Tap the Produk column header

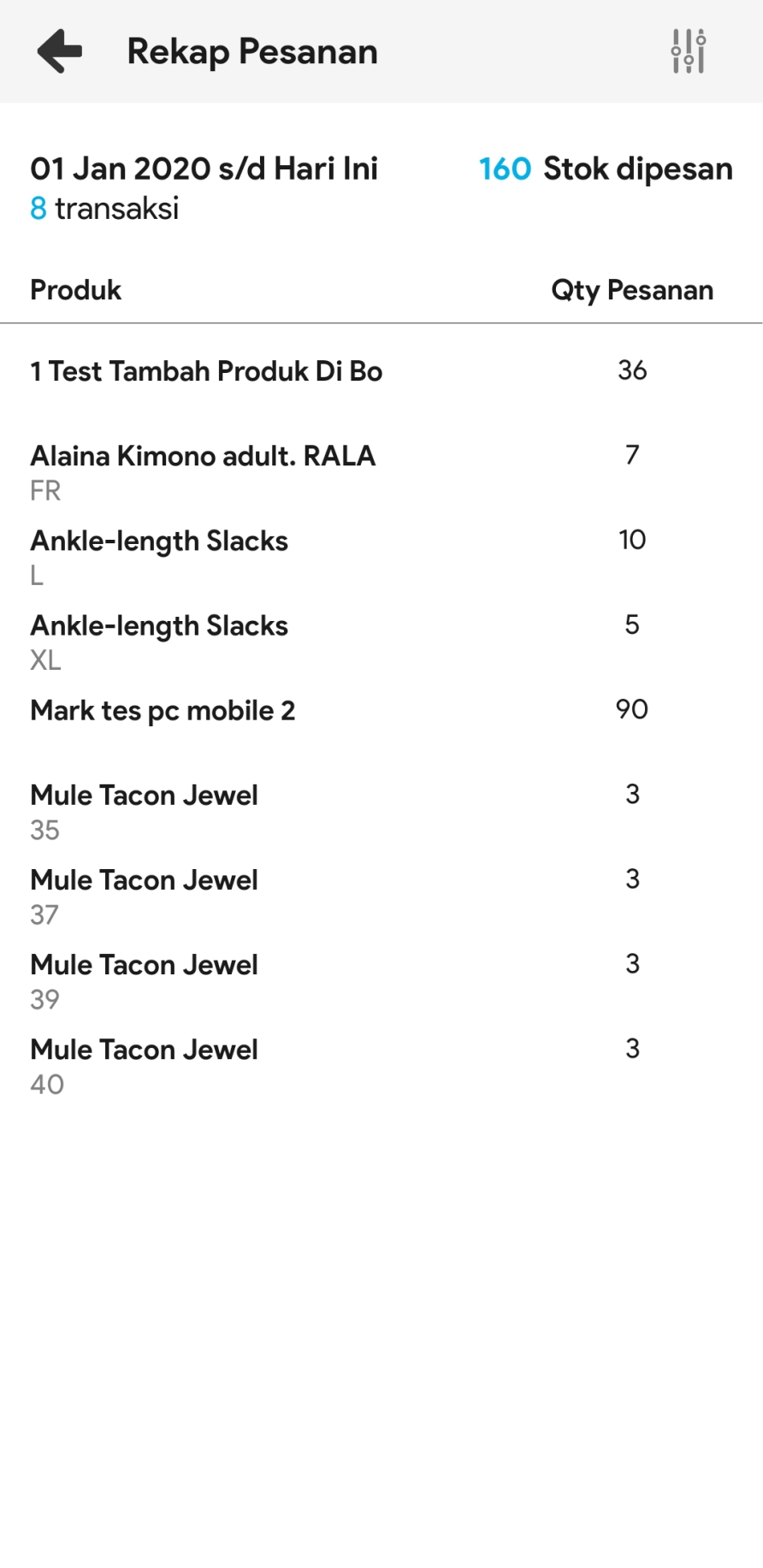76,290
